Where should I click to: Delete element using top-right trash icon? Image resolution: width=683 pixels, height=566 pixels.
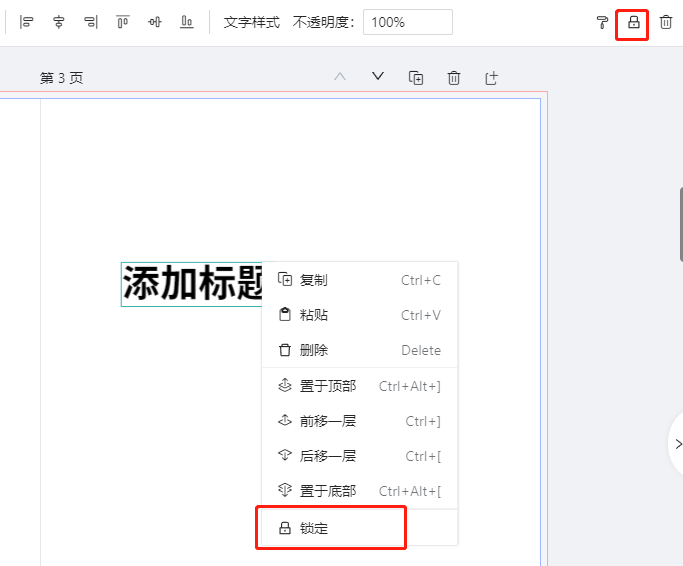coord(666,22)
